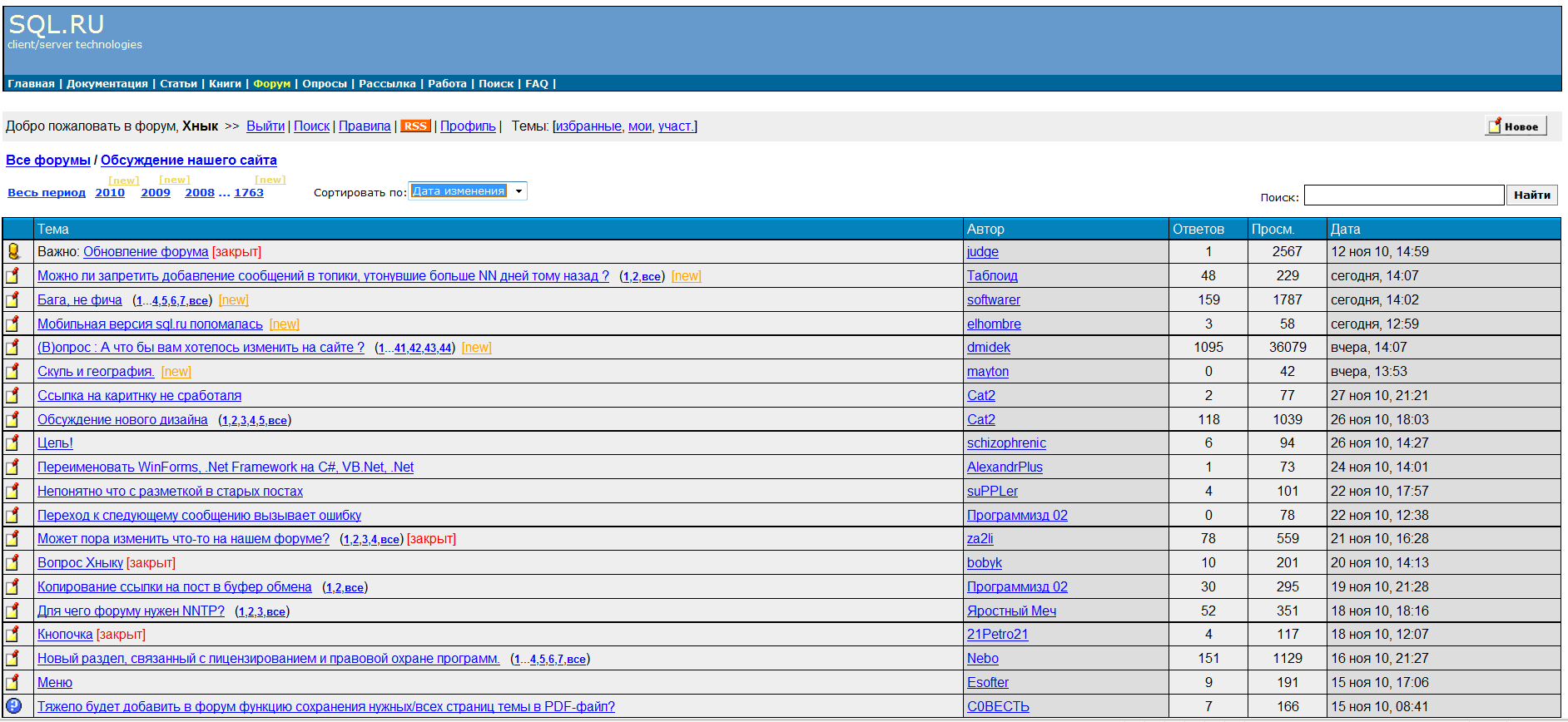The width and height of the screenshot is (1568, 722).
Task: Click the Новое new topic button
Action: [1515, 126]
